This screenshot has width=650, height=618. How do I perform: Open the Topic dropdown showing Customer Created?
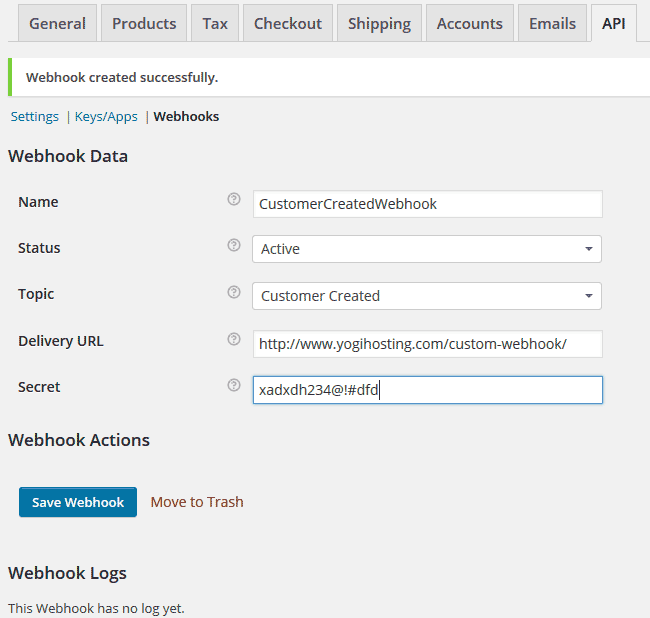pos(427,296)
